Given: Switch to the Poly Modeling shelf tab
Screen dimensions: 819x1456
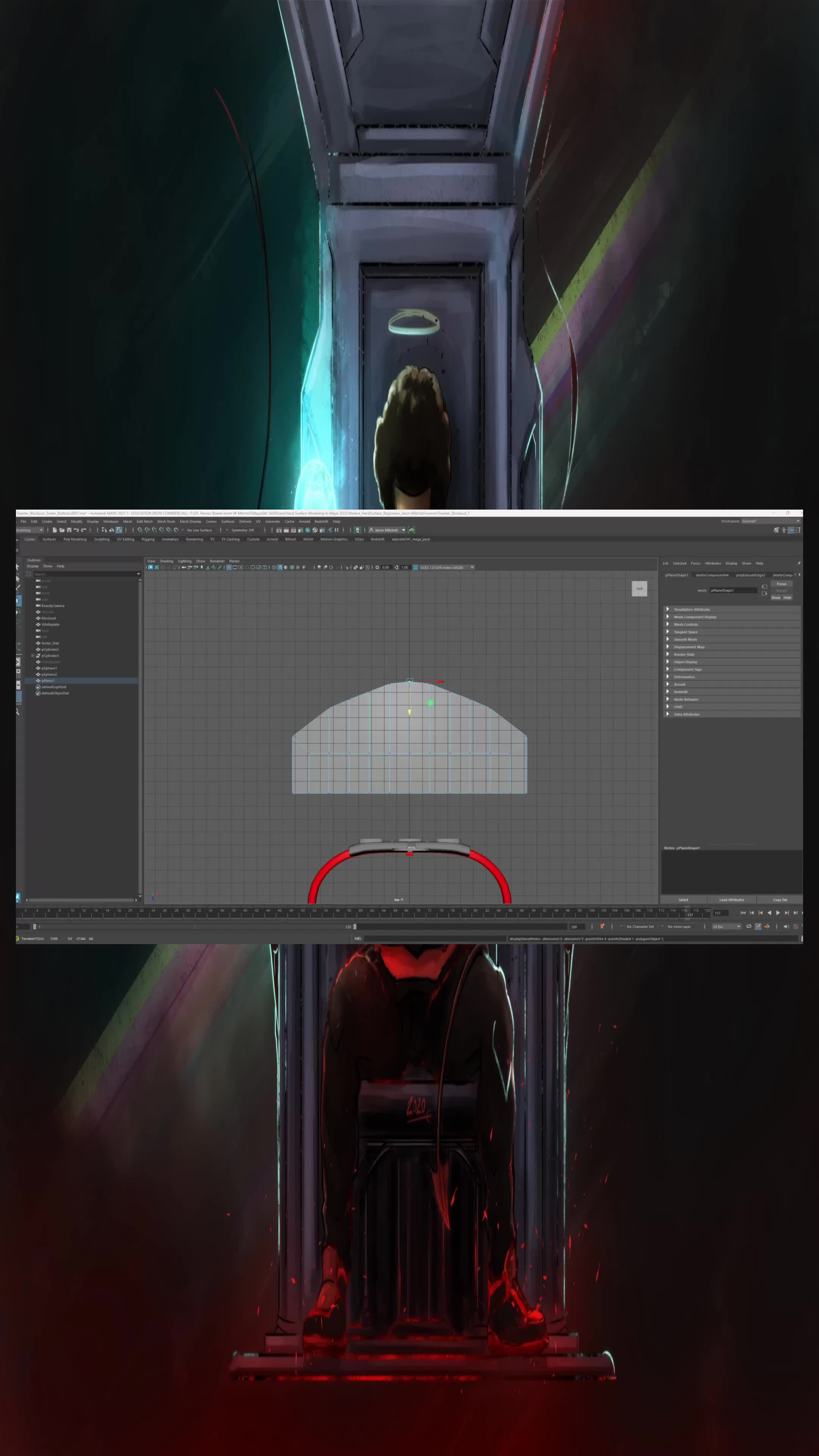Looking at the screenshot, I should [x=75, y=539].
